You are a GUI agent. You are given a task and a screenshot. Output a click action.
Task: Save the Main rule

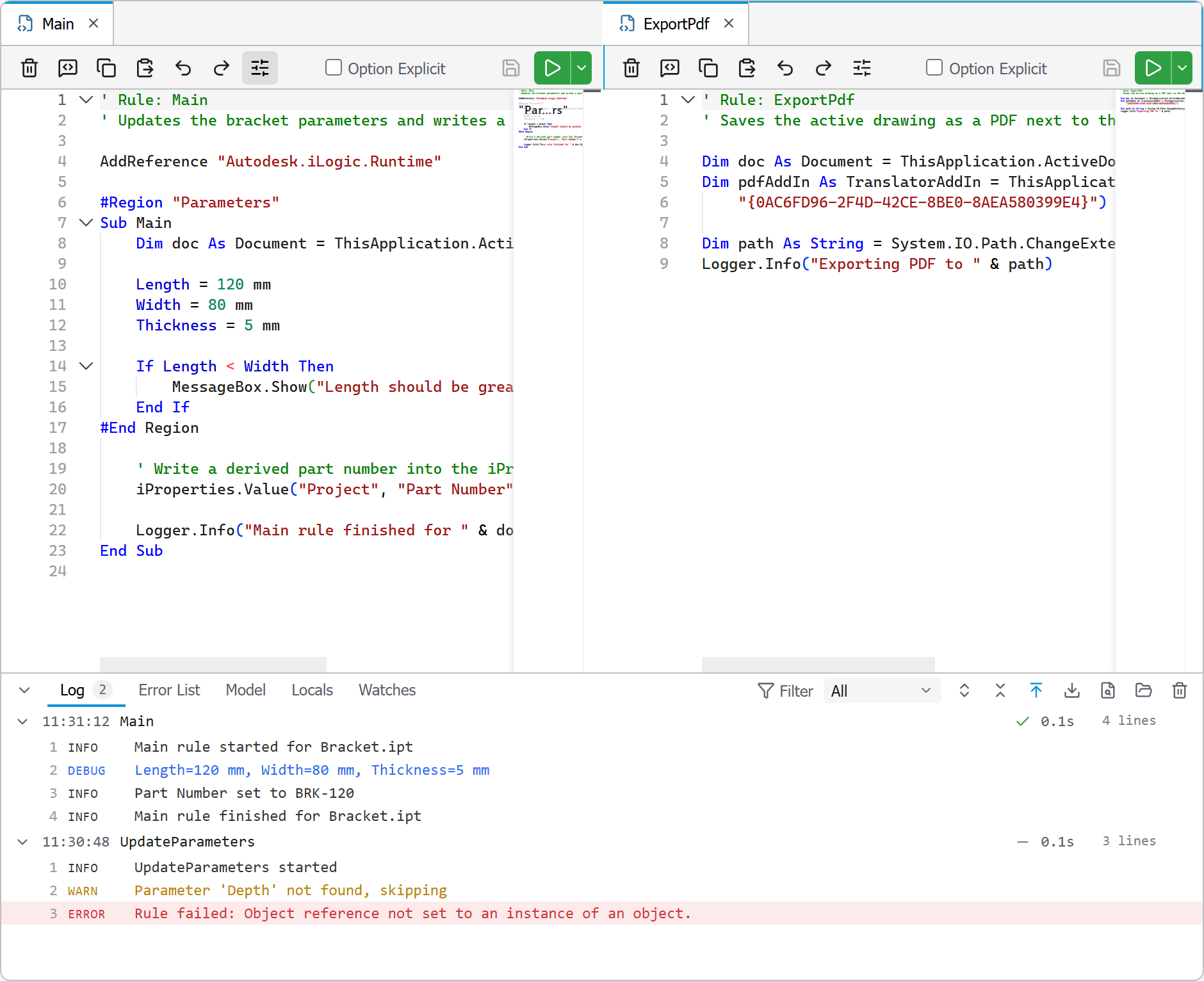tap(511, 68)
